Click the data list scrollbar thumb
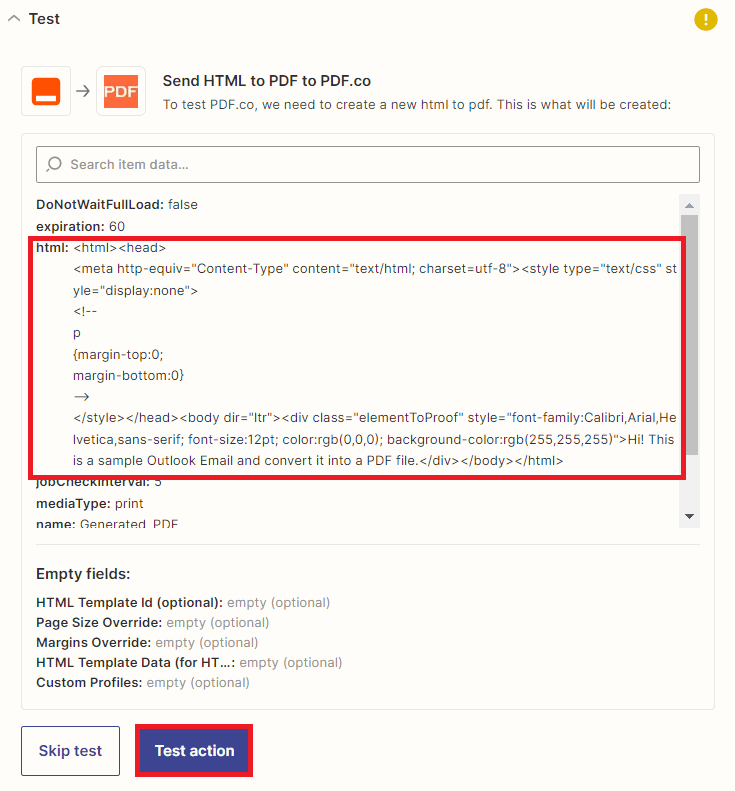735x791 pixels. 689,330
